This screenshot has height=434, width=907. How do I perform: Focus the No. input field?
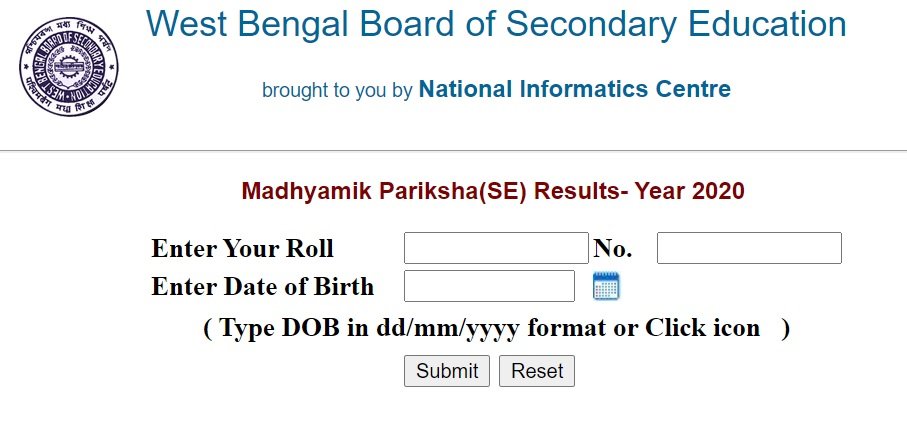click(749, 248)
